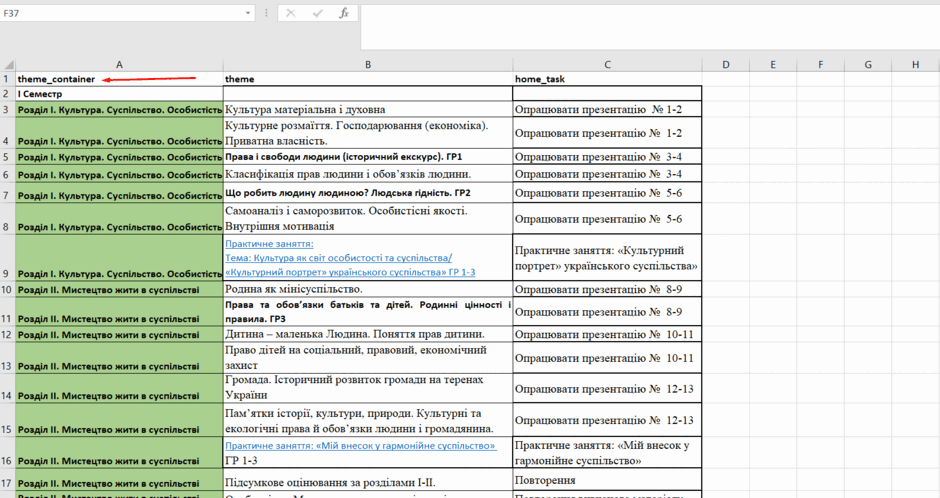Click 'Опрацювати презентацію № 3-4' in row 5
Viewport: 940px width, 498px height.
[x=607, y=157]
